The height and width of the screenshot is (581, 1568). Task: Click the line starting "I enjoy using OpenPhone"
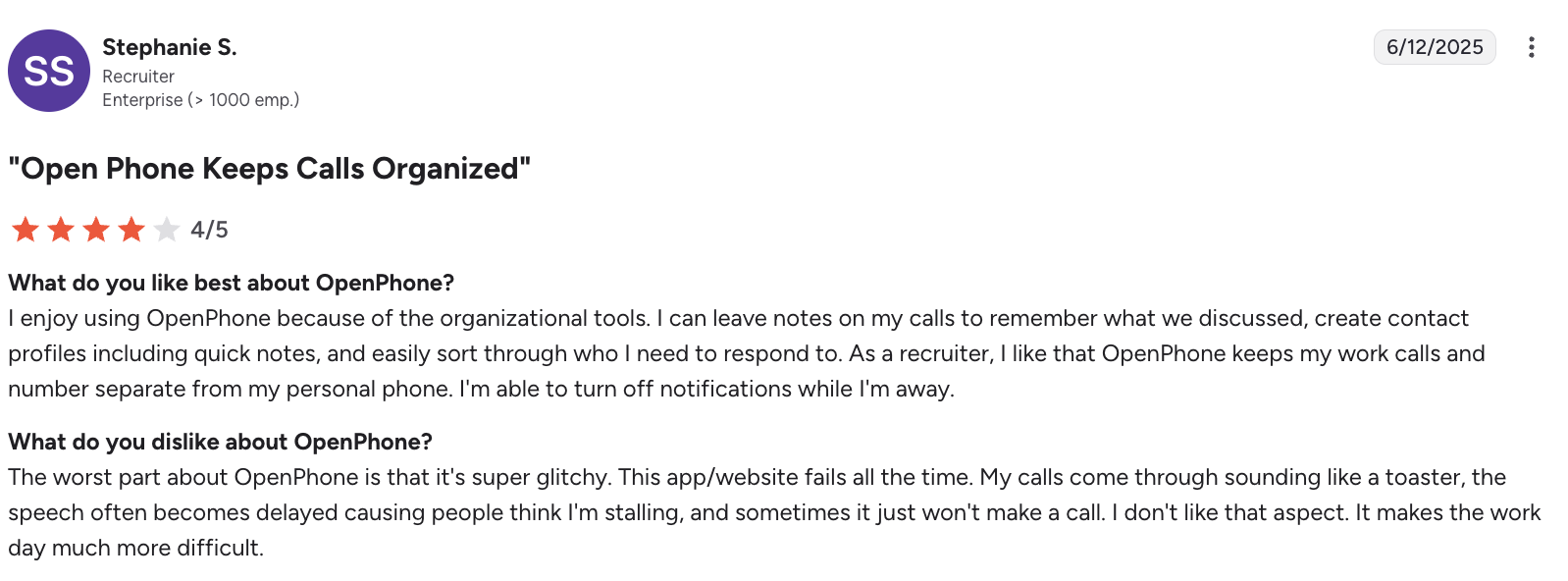point(738,318)
